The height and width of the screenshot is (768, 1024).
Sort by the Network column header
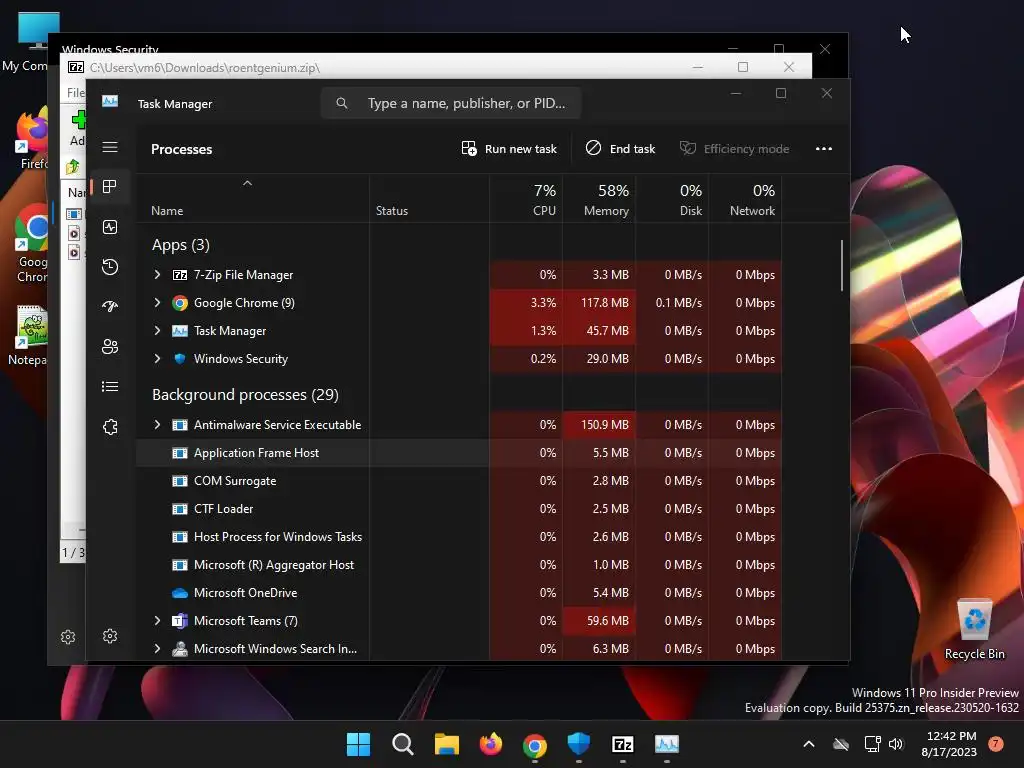pyautogui.click(x=745, y=199)
